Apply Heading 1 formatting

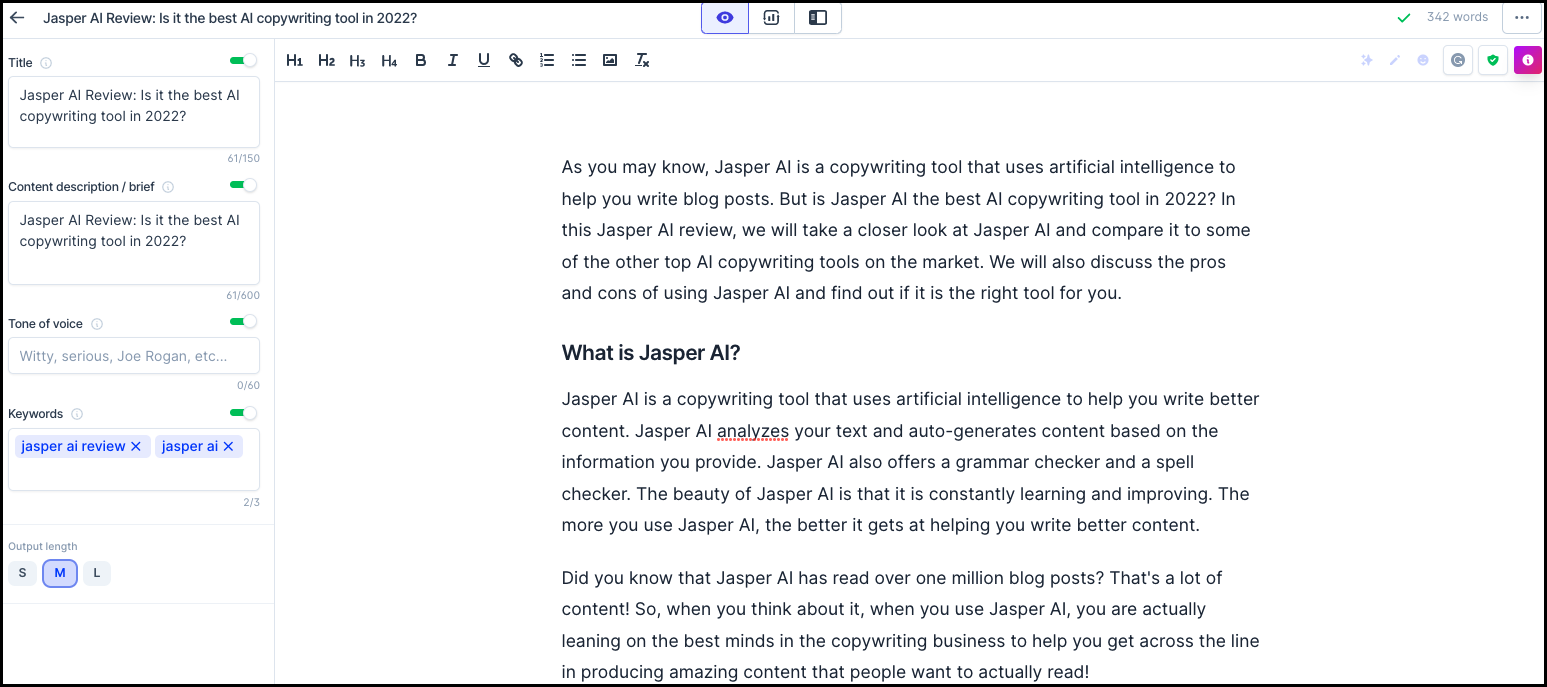point(294,60)
